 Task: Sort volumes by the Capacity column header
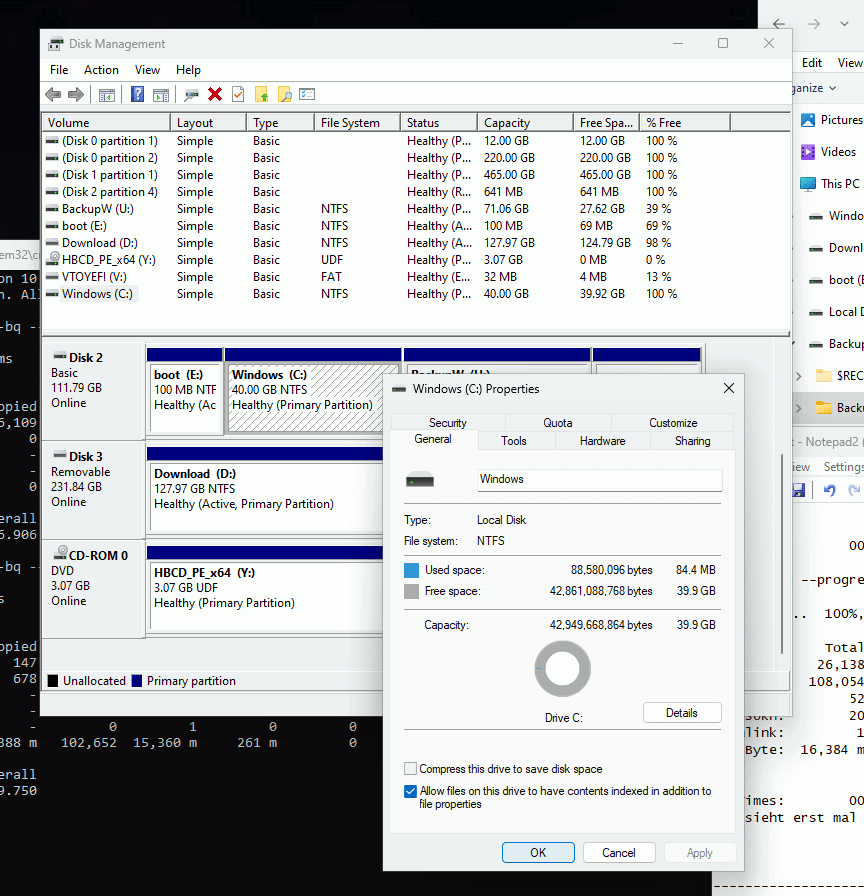tap(525, 123)
